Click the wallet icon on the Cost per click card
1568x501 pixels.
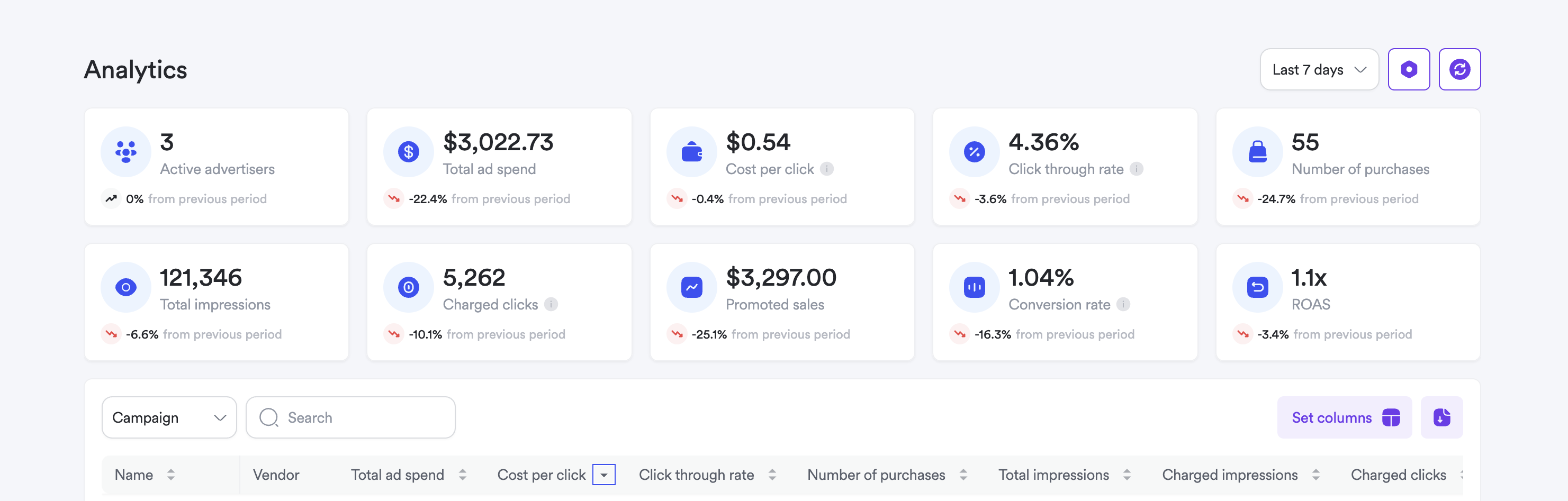pos(691,151)
